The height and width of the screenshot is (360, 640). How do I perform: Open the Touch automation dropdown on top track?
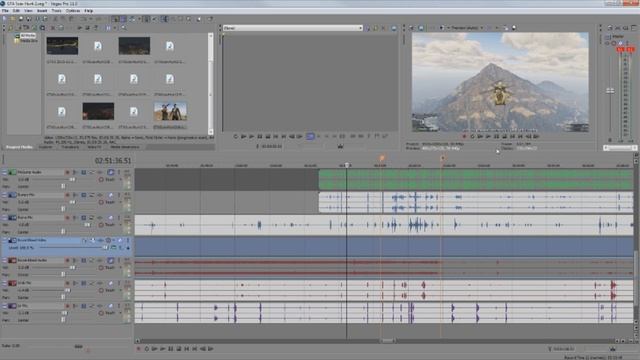120,180
